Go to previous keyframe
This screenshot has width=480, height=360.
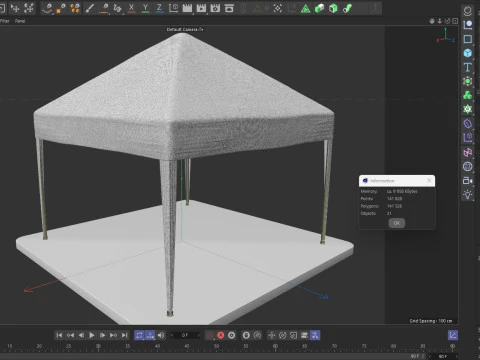click(x=70, y=335)
